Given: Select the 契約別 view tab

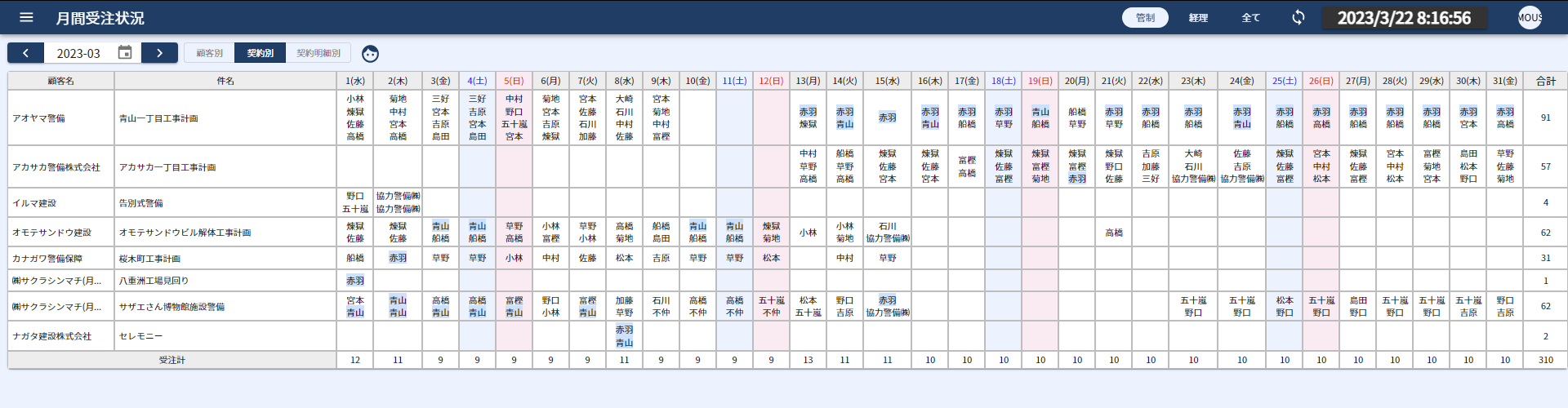Looking at the screenshot, I should click(261, 53).
